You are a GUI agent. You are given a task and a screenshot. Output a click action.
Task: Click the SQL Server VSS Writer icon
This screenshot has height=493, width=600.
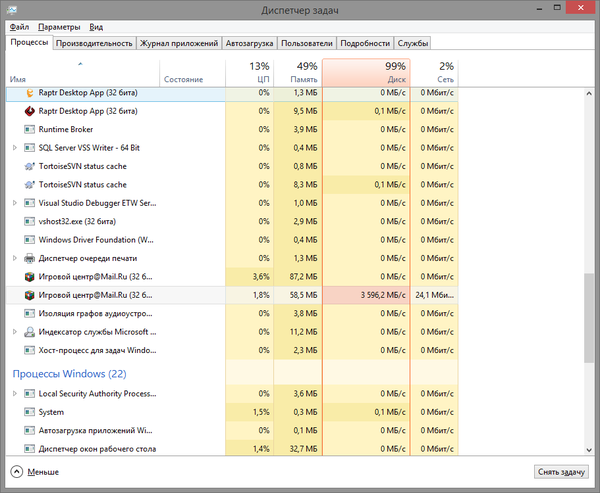coord(29,148)
